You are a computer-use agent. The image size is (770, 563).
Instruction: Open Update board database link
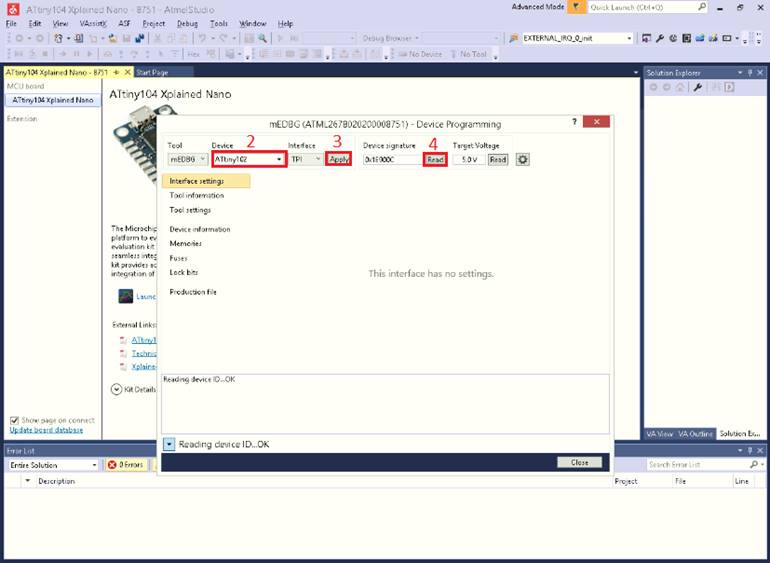click(x=46, y=429)
